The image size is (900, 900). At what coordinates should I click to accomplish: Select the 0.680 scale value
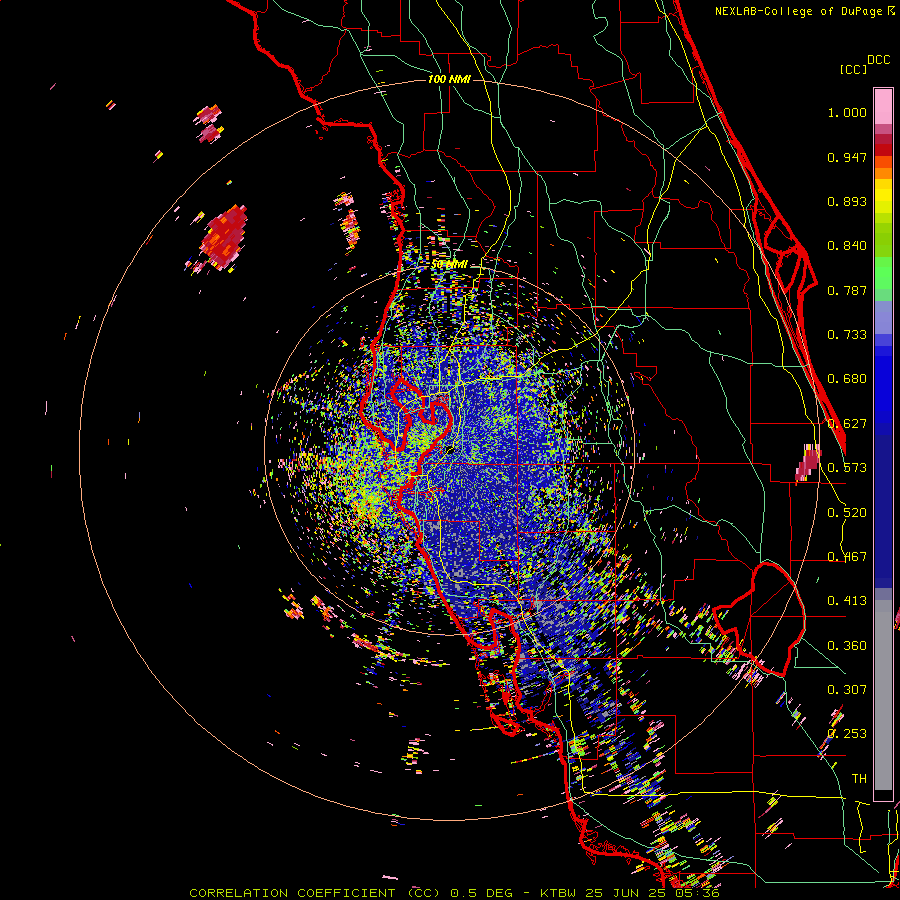coord(847,379)
